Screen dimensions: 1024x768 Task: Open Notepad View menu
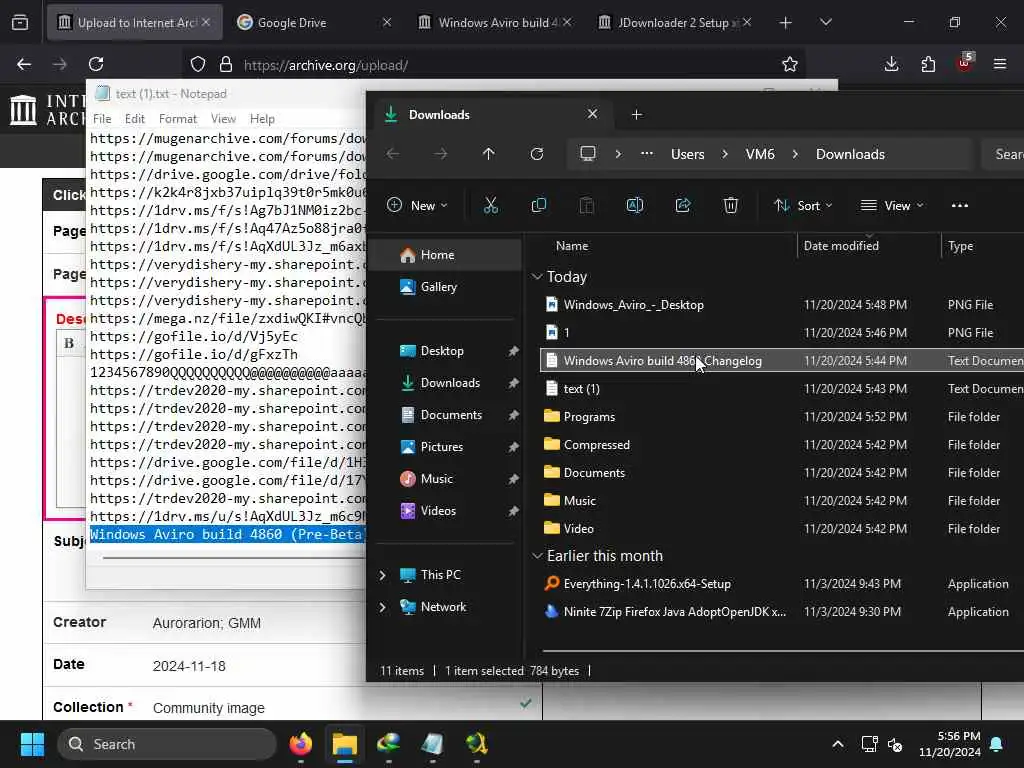click(x=223, y=119)
